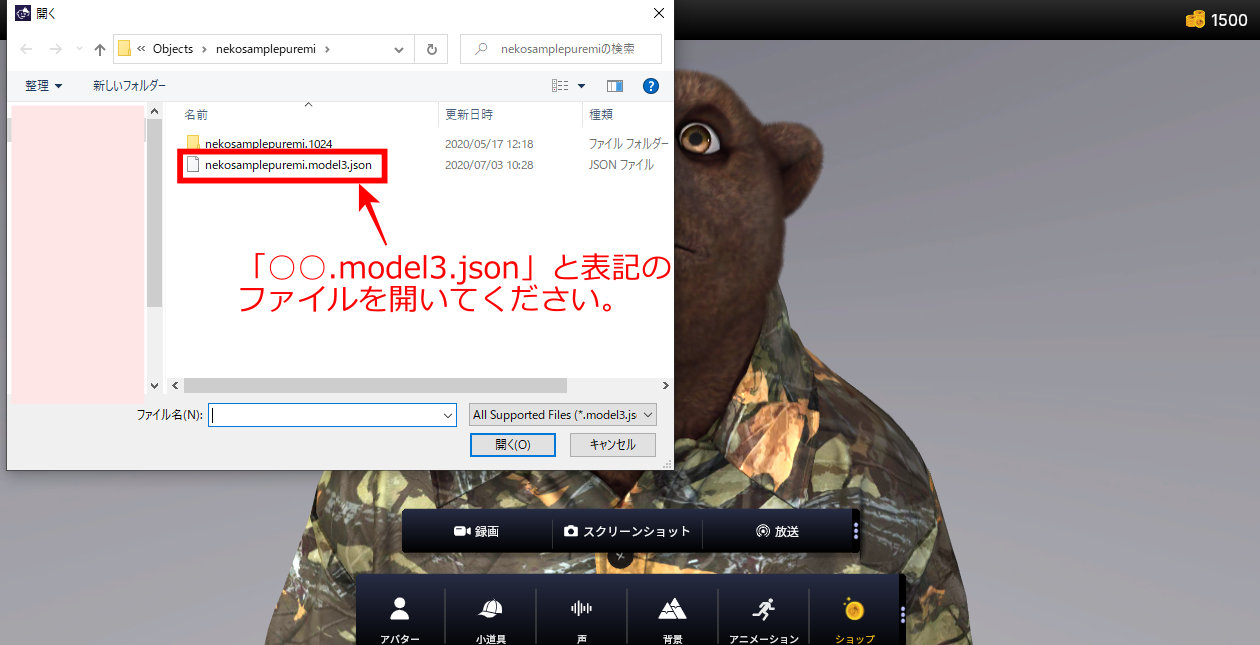Open the file type filter dropdown
The image size is (1260, 645).
563,414
